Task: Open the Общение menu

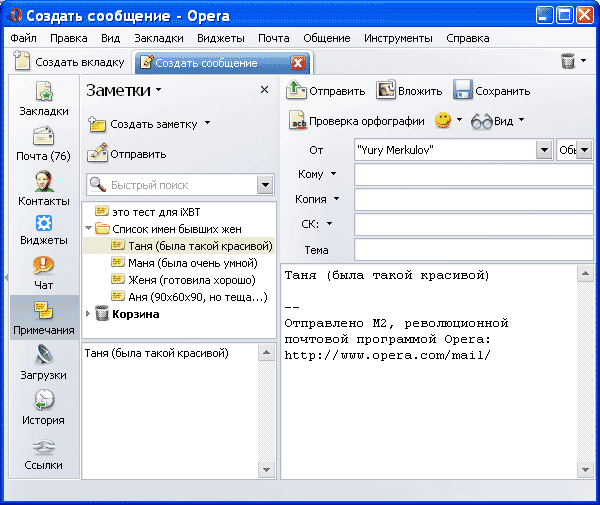Action: 327,38
